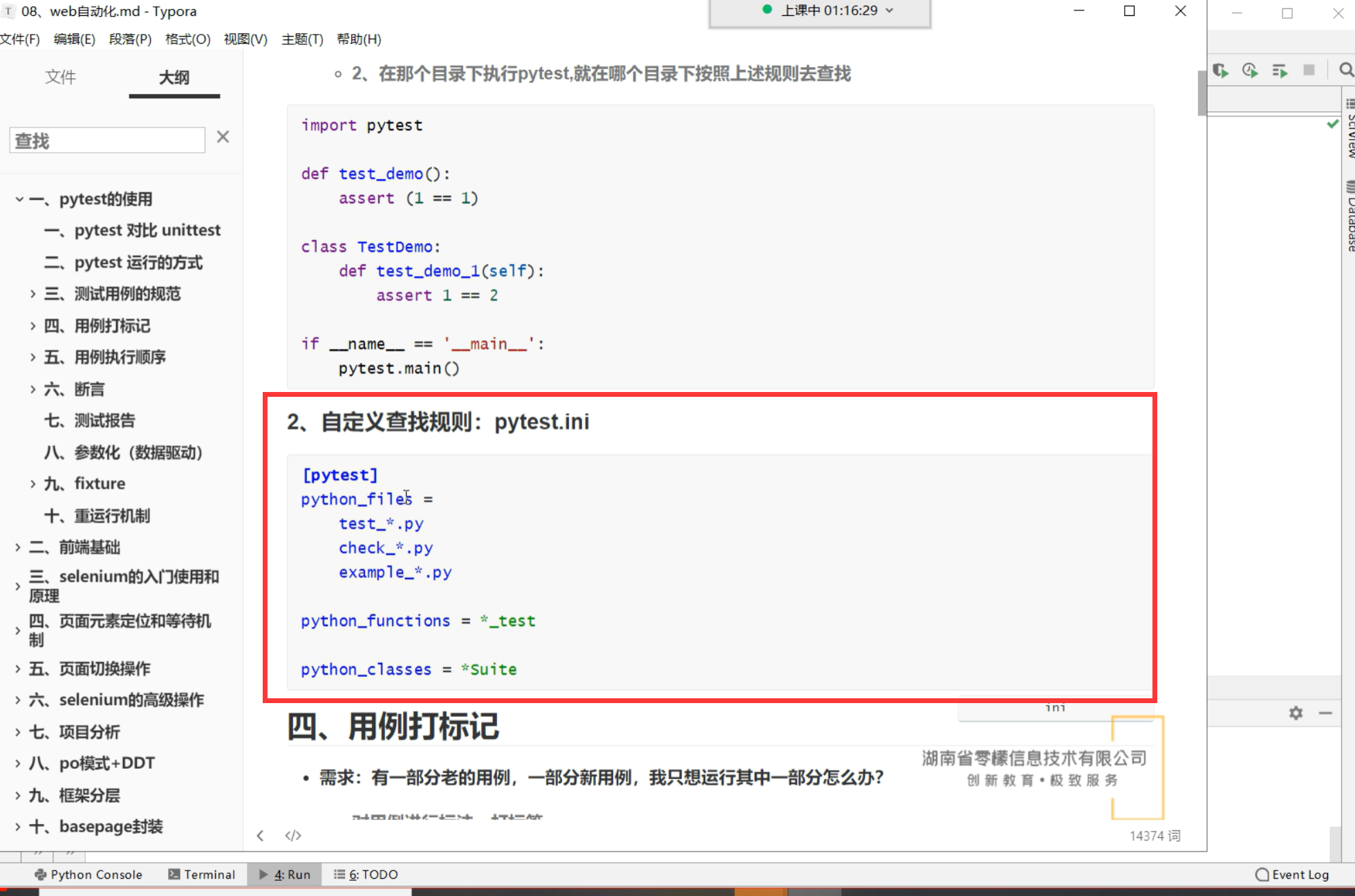1355x896 pixels.
Task: Switch to the 文件 sidebar tab
Action: tap(61, 77)
